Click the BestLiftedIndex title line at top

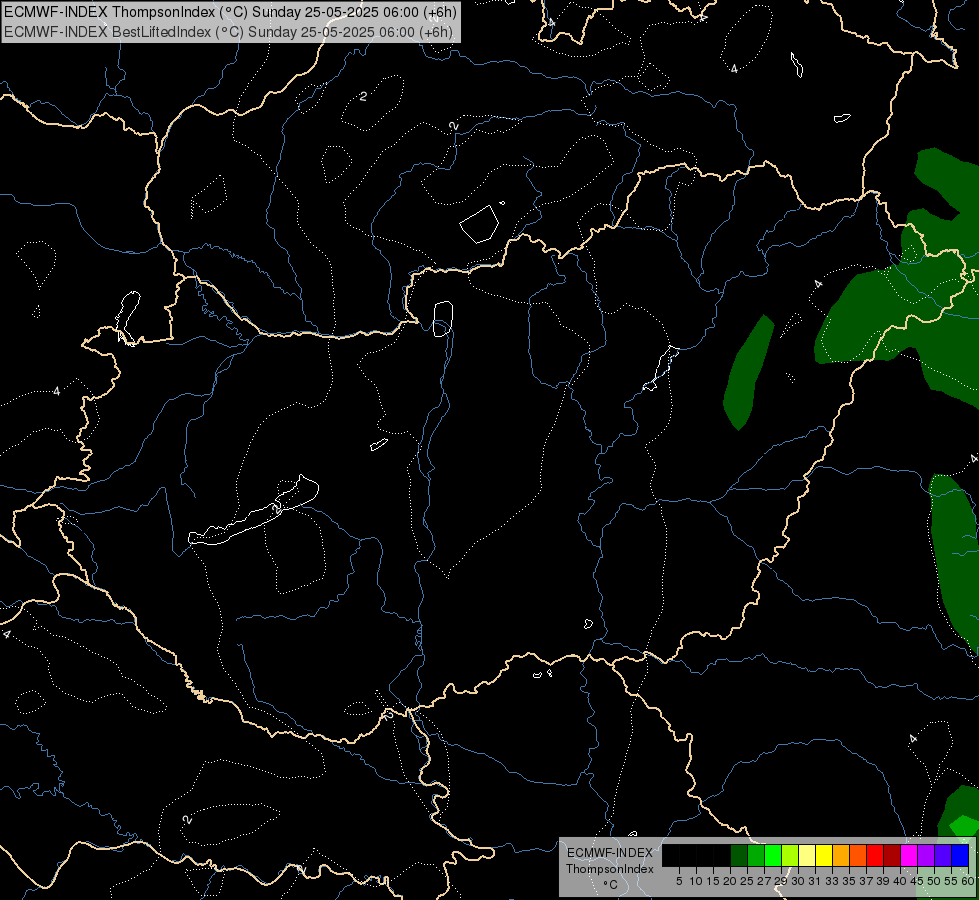(x=228, y=32)
